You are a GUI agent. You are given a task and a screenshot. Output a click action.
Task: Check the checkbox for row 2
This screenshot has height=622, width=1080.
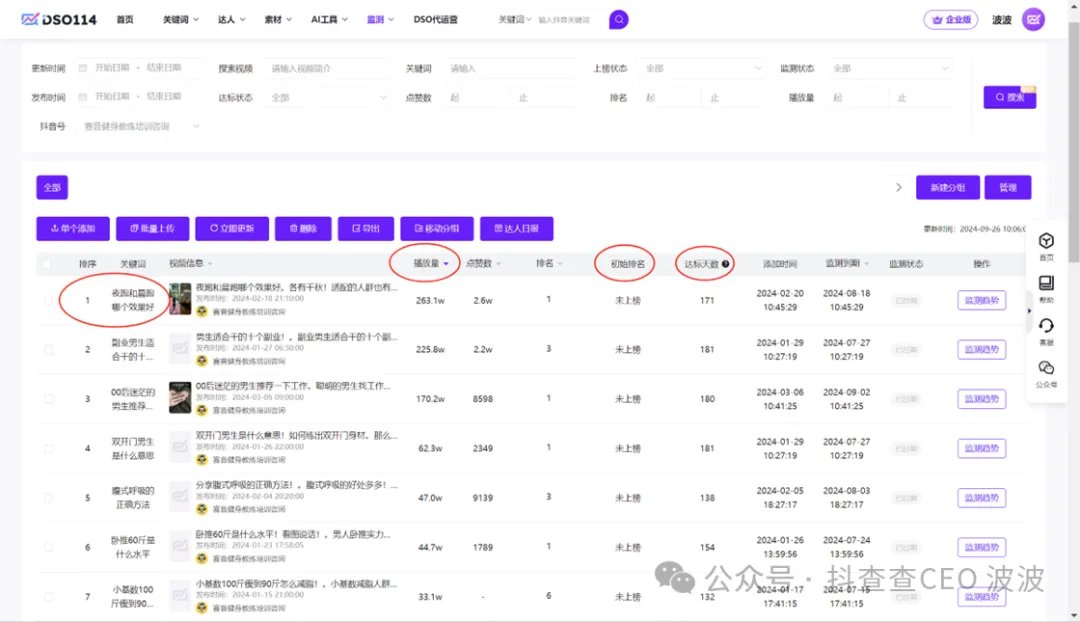click(x=48, y=349)
